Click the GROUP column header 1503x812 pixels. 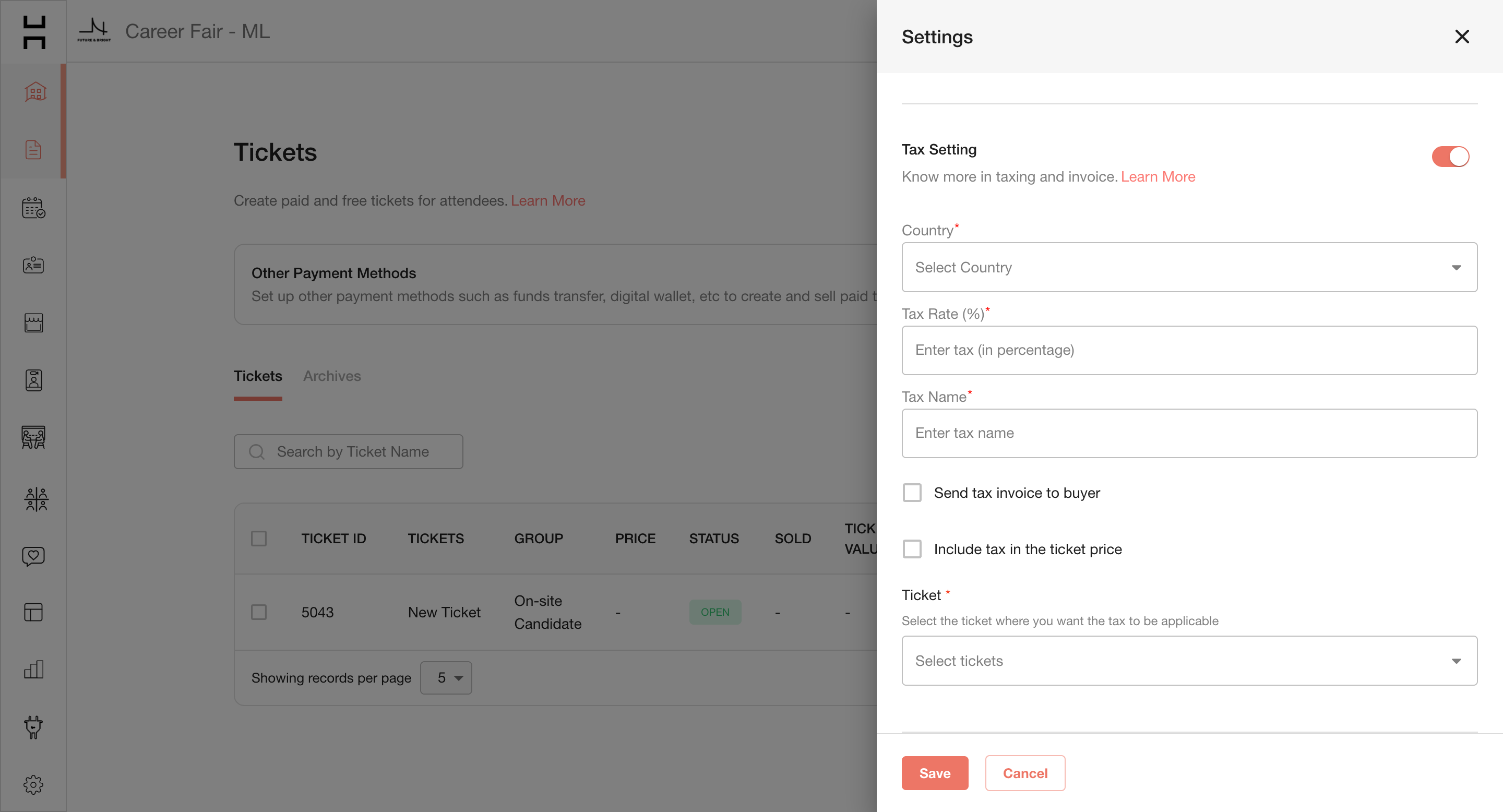click(x=538, y=538)
